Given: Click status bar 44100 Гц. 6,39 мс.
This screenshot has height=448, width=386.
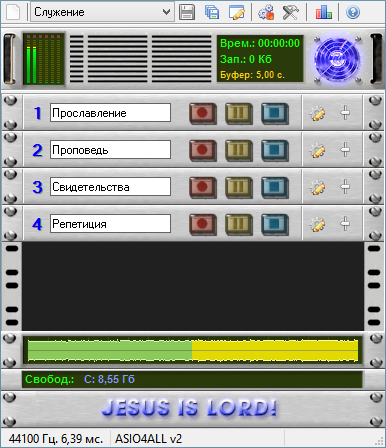Looking at the screenshot, I should pyautogui.click(x=56, y=439).
